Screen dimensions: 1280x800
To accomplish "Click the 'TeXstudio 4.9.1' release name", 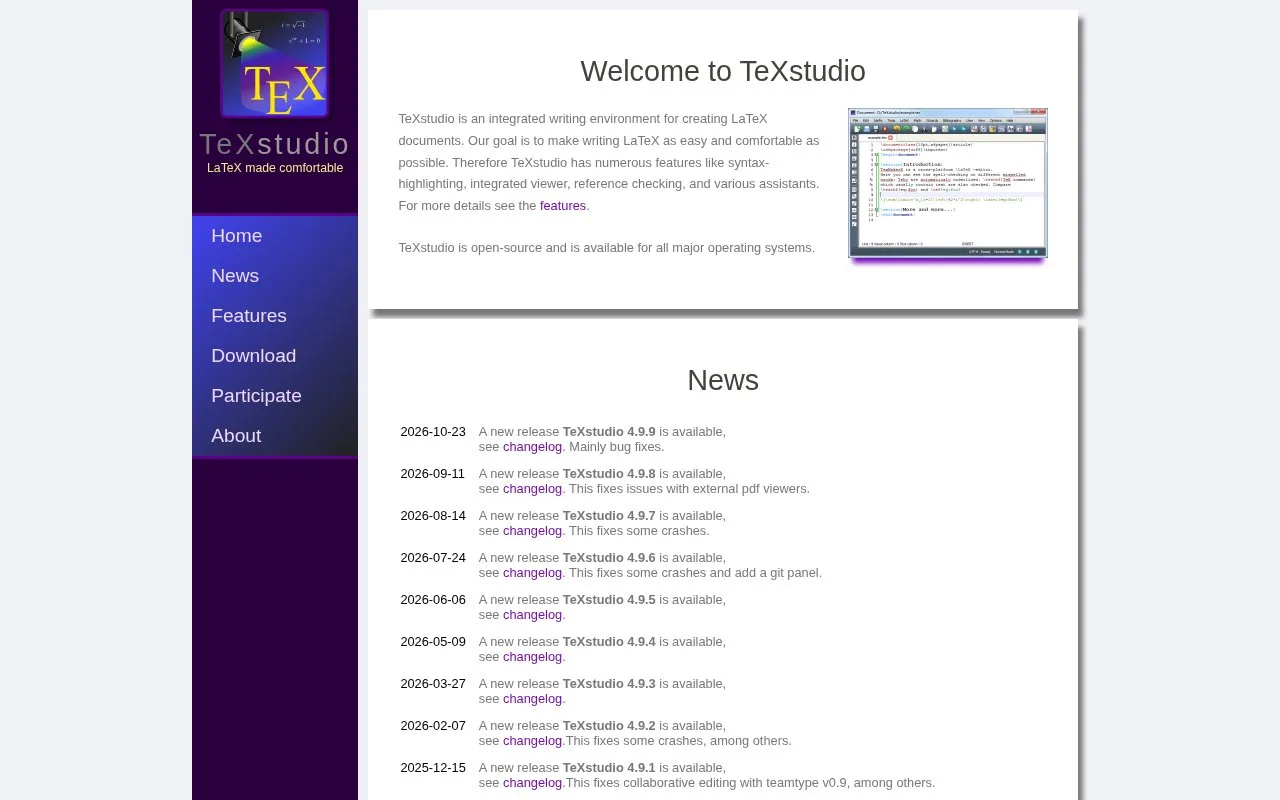I will tap(609, 768).
